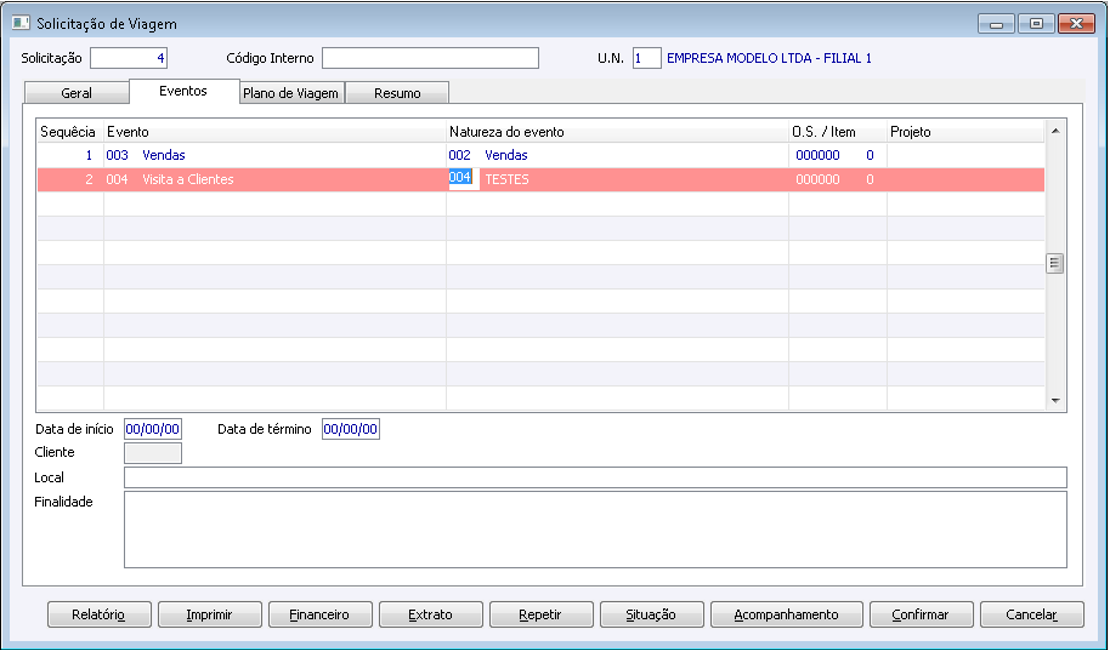The height and width of the screenshot is (650, 1108).
Task: Click the Repetir button
Action: (541, 615)
